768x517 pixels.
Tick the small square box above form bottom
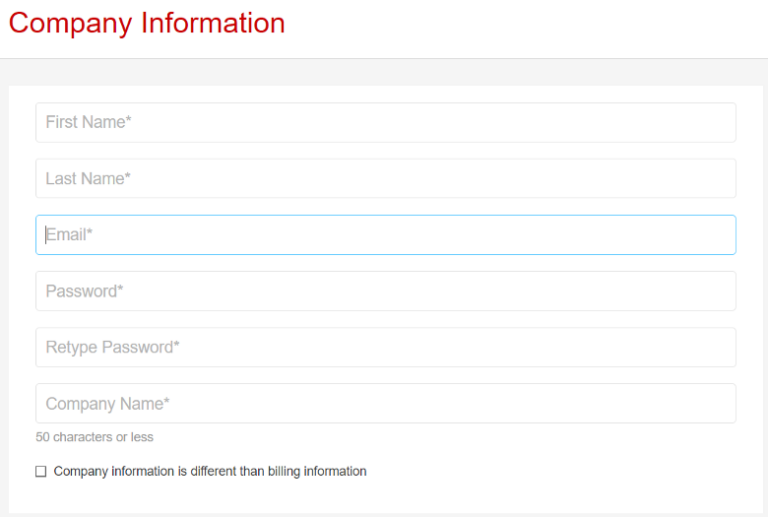click(41, 472)
